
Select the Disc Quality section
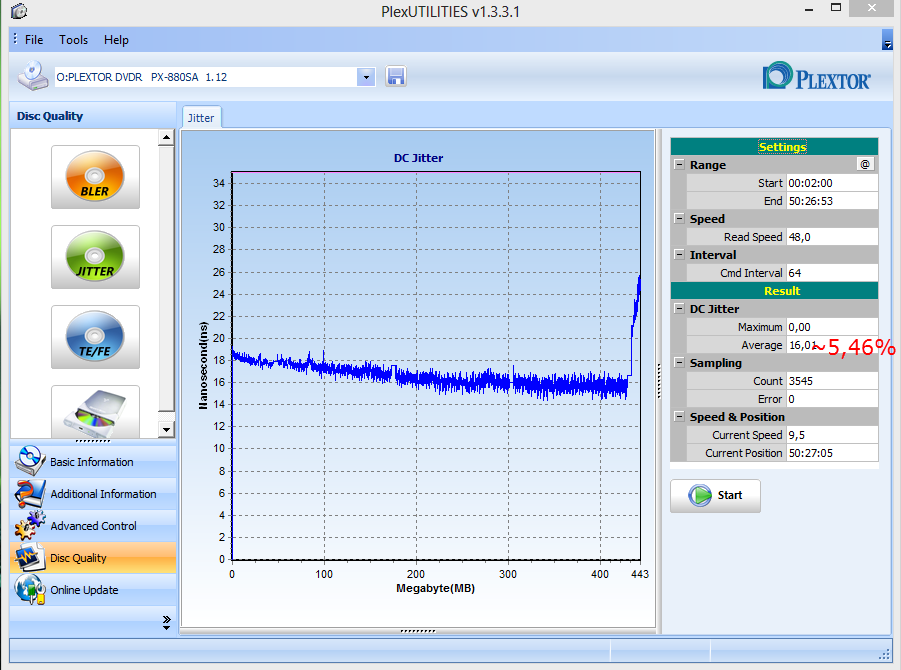[93, 558]
